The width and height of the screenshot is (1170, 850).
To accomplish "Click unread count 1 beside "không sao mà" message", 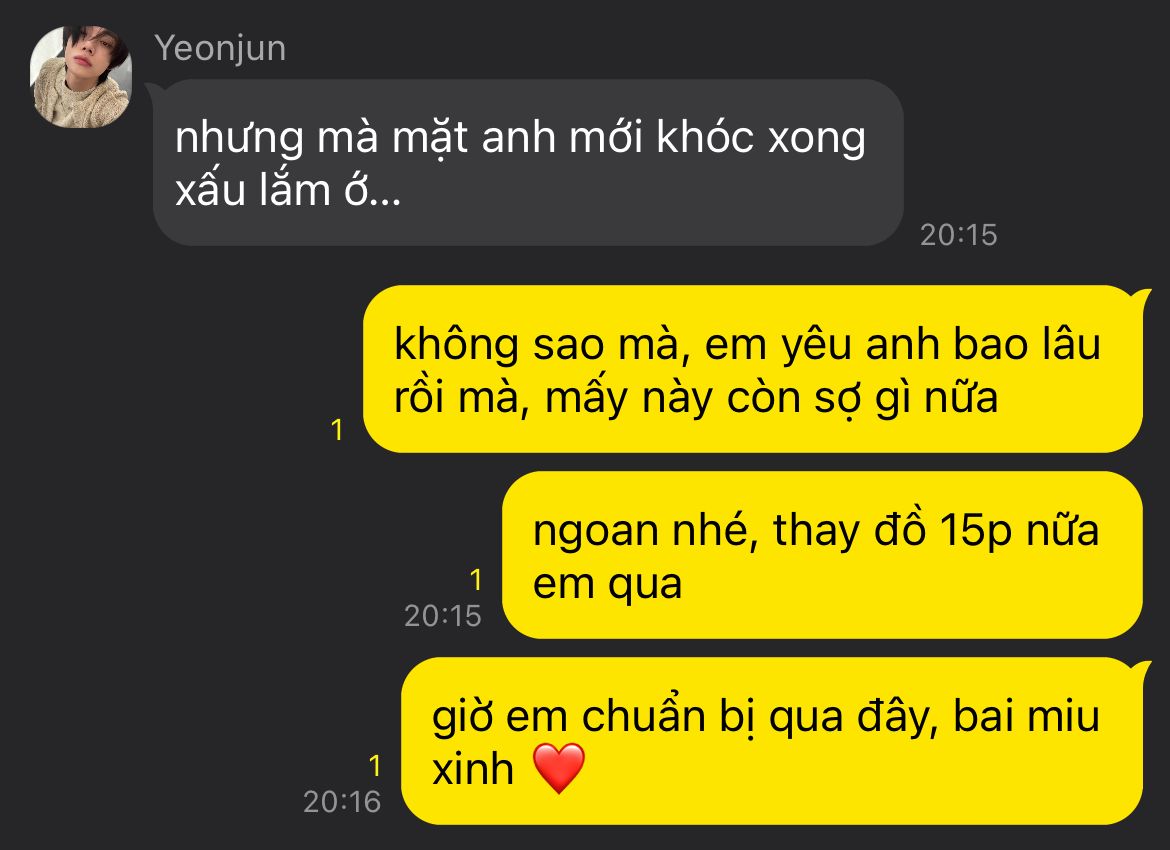I will [x=337, y=430].
